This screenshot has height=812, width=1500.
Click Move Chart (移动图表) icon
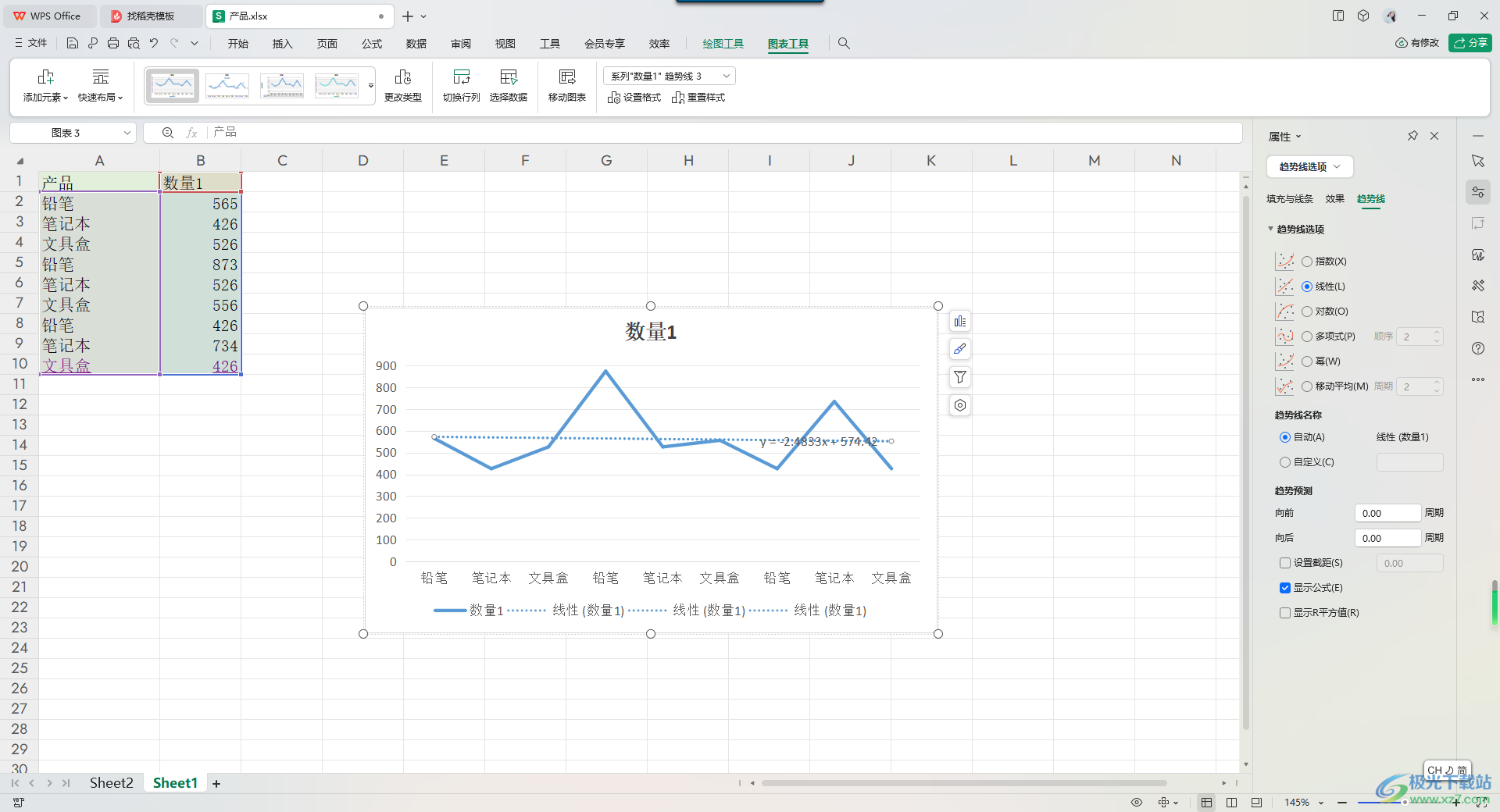click(x=567, y=85)
